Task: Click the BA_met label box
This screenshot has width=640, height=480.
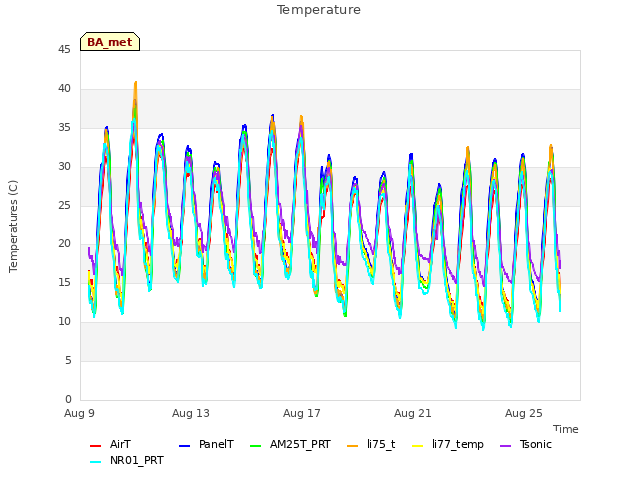Action: tap(110, 42)
